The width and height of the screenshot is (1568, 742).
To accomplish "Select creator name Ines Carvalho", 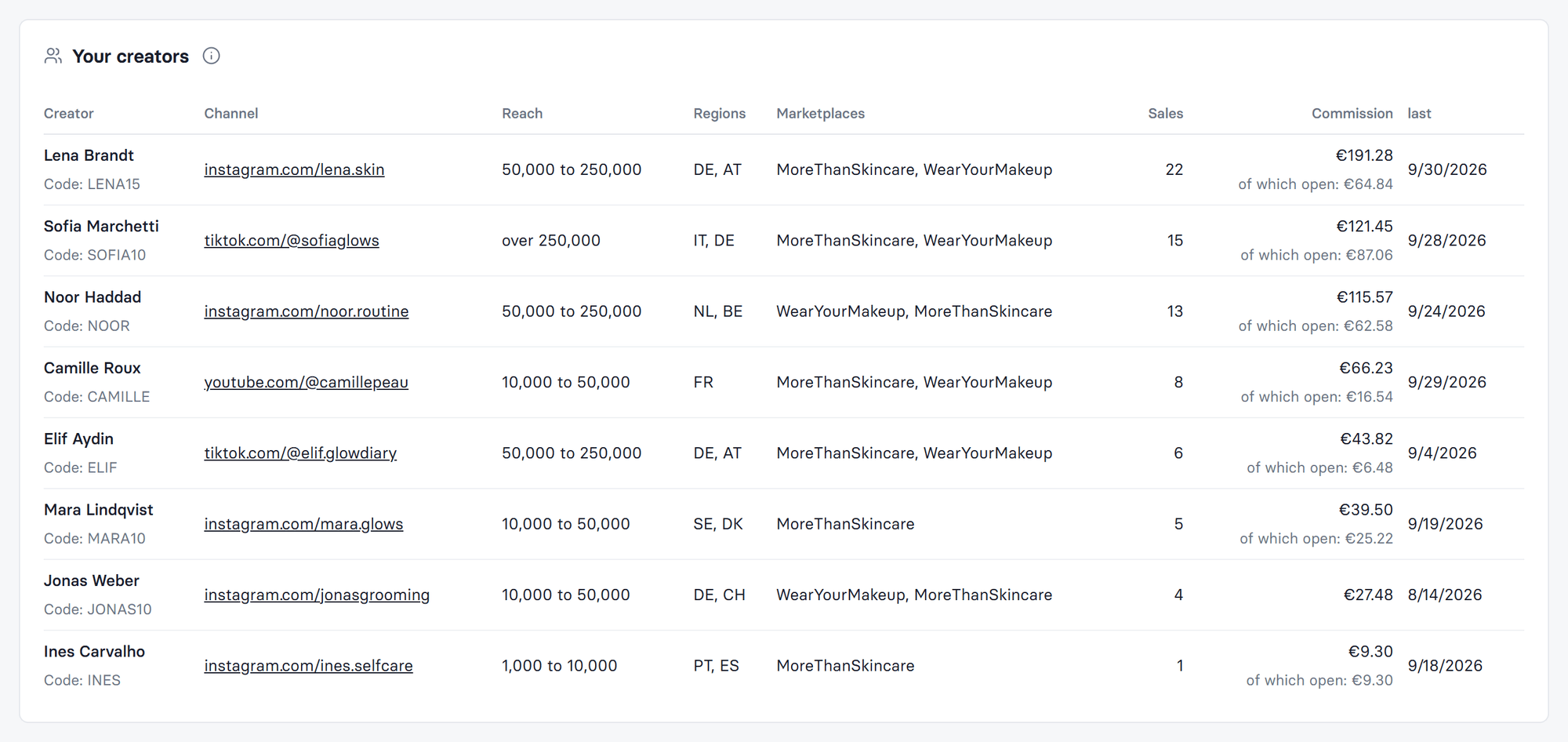I will click(x=94, y=651).
